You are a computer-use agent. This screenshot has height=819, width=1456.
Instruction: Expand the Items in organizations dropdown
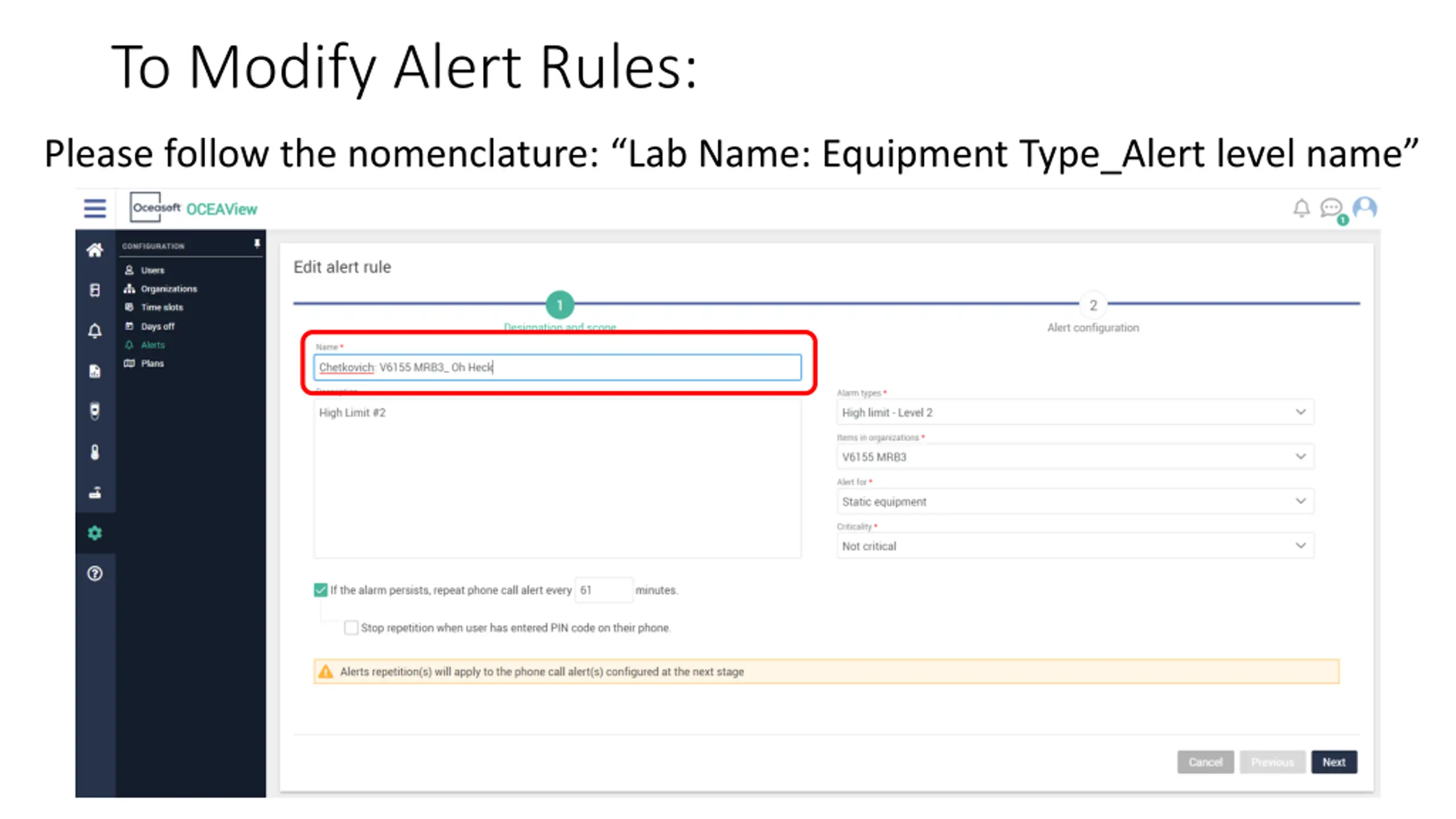pyautogui.click(x=1075, y=457)
